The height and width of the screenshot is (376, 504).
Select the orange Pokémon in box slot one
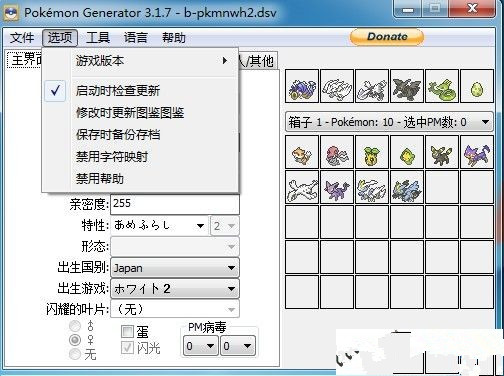click(x=302, y=152)
